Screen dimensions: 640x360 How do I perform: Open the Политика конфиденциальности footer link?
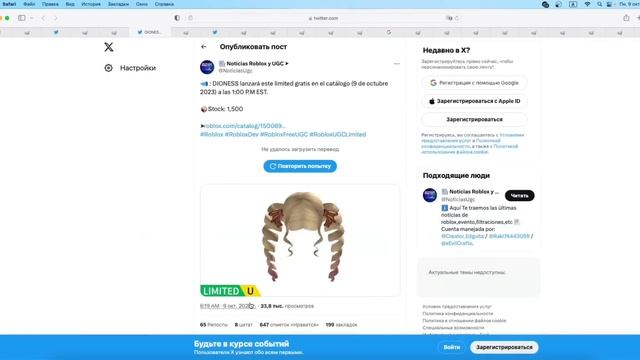tap(458, 313)
